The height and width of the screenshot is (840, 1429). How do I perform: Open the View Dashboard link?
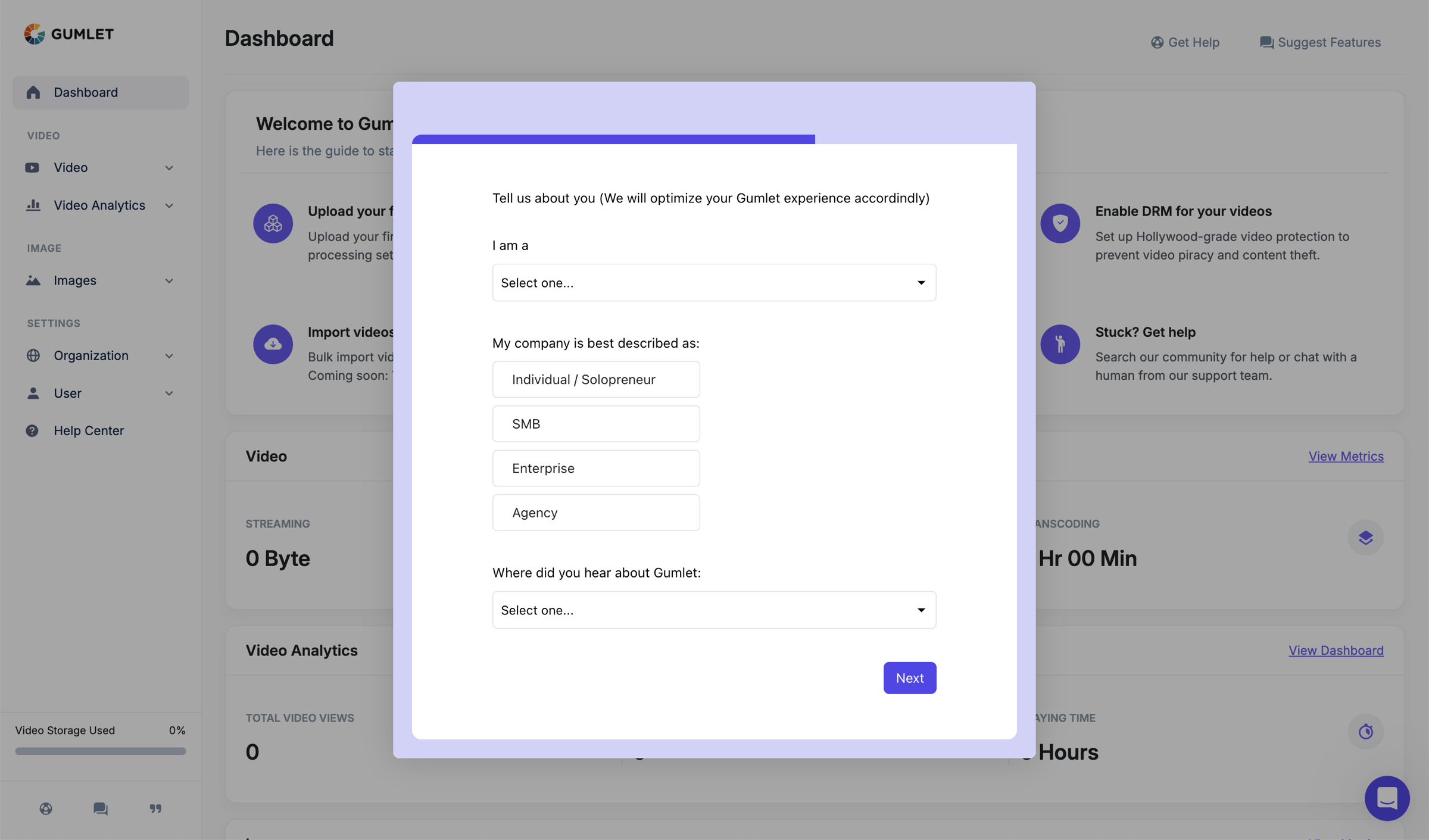[x=1336, y=650]
